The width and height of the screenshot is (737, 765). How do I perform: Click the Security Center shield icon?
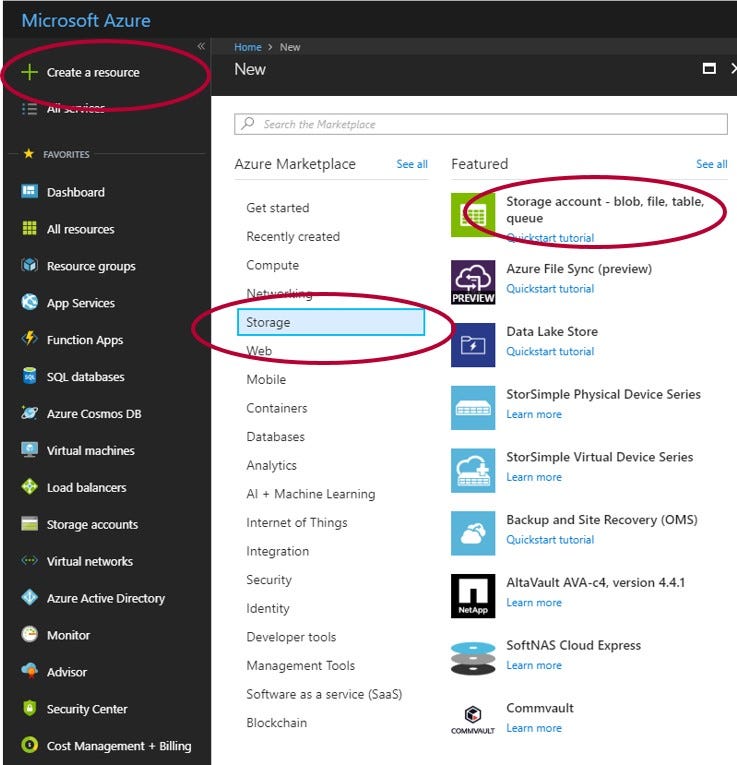pos(29,708)
